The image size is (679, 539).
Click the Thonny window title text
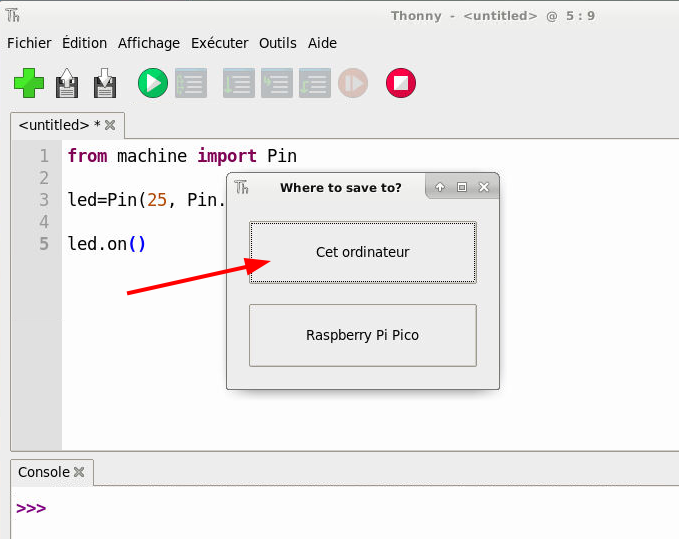493,16
